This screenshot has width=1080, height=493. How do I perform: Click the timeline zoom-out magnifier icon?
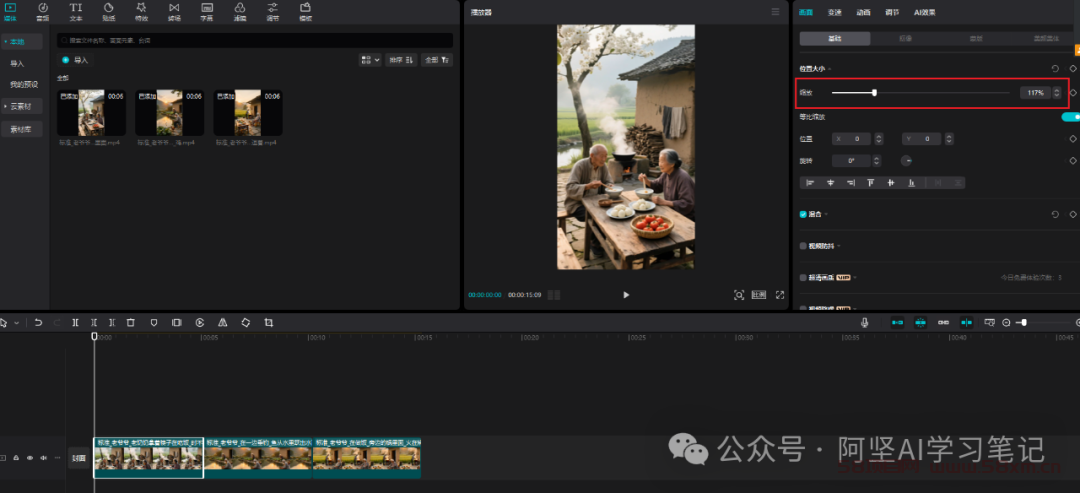click(1006, 322)
